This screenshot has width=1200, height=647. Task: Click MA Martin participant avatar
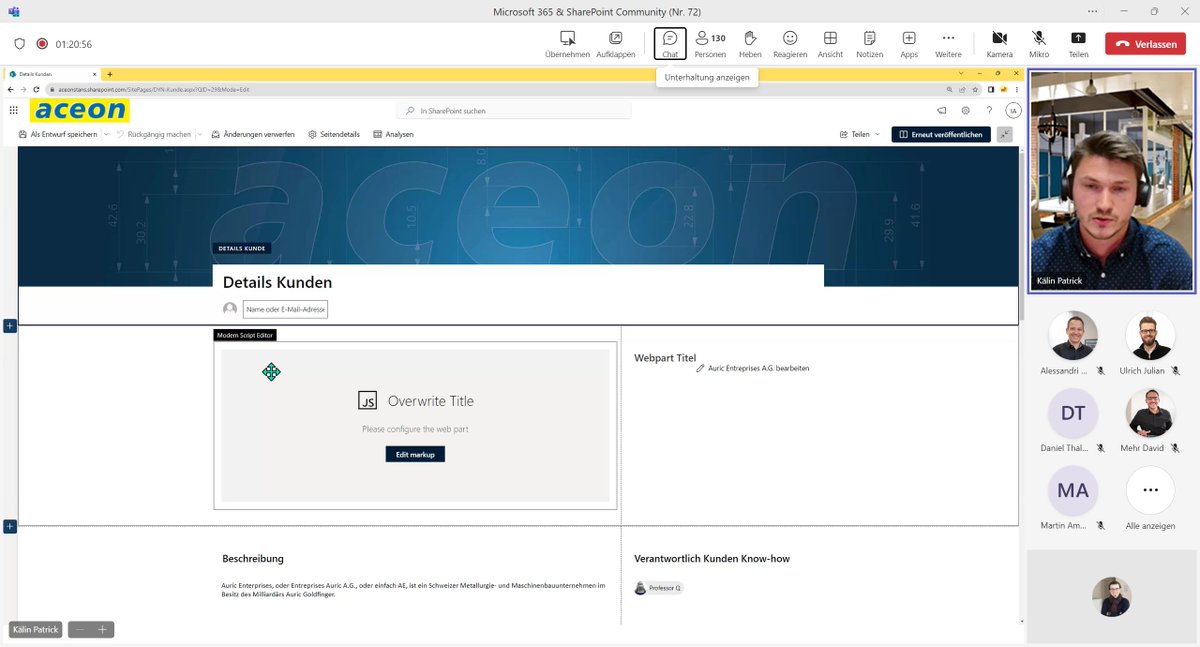click(x=1073, y=491)
